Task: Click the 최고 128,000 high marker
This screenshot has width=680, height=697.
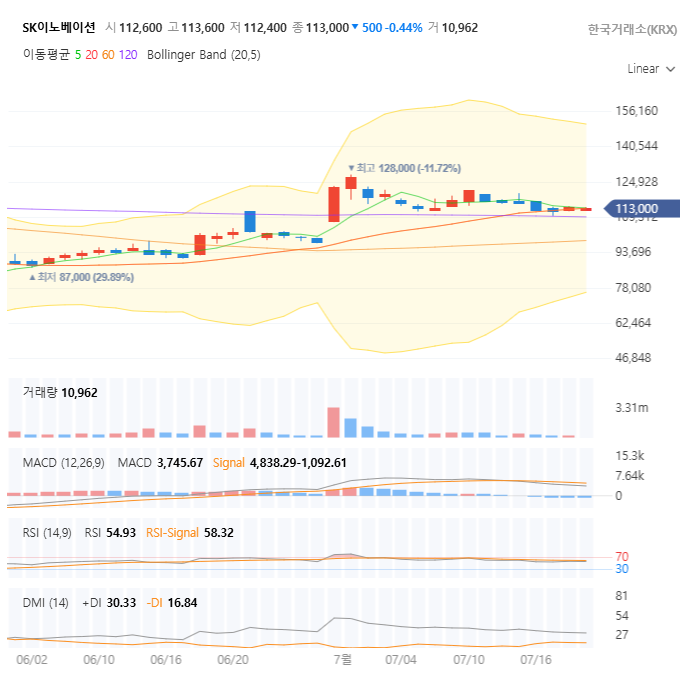Action: [404, 168]
